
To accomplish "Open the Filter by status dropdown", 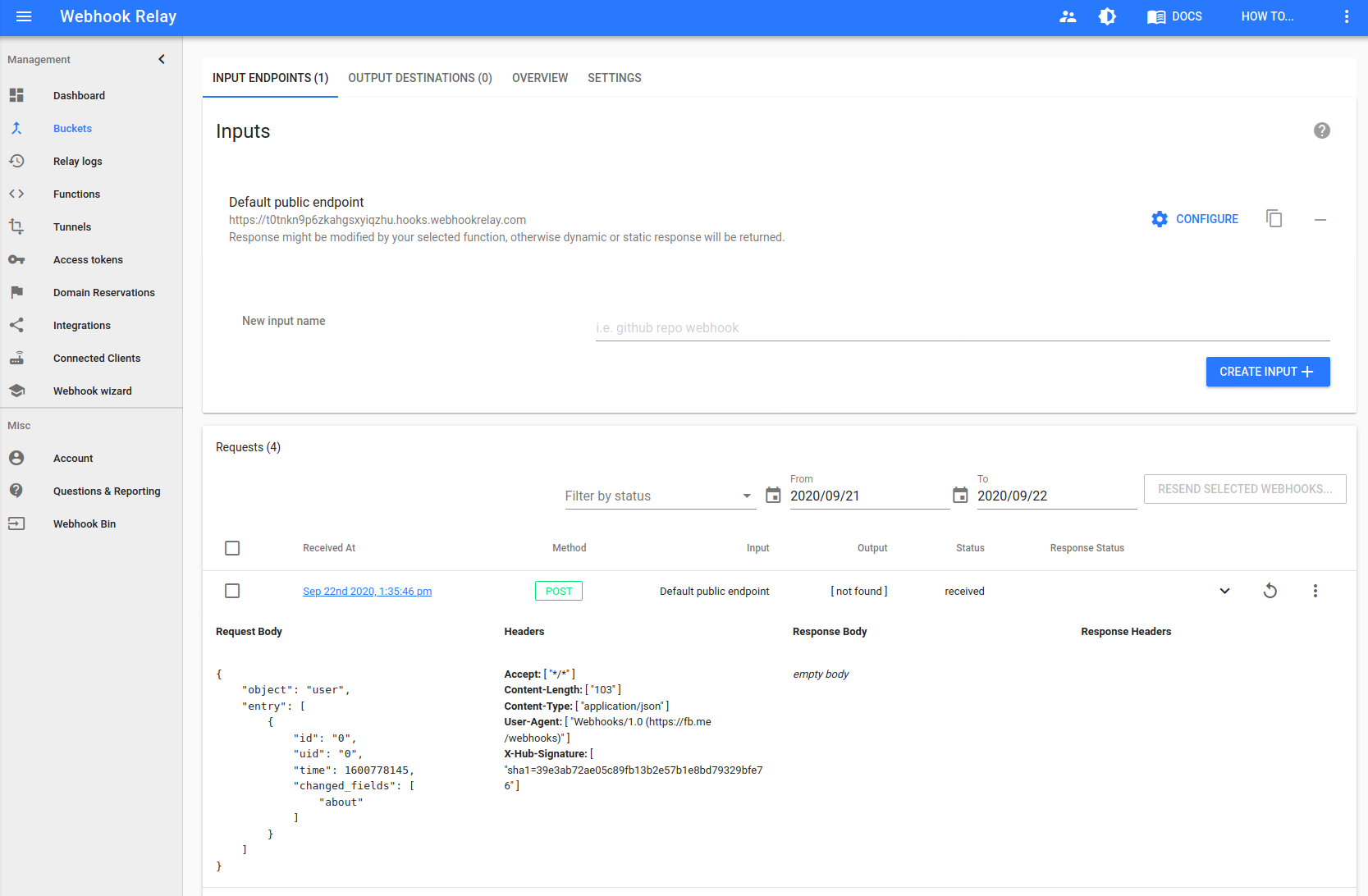I will pyautogui.click(x=659, y=496).
